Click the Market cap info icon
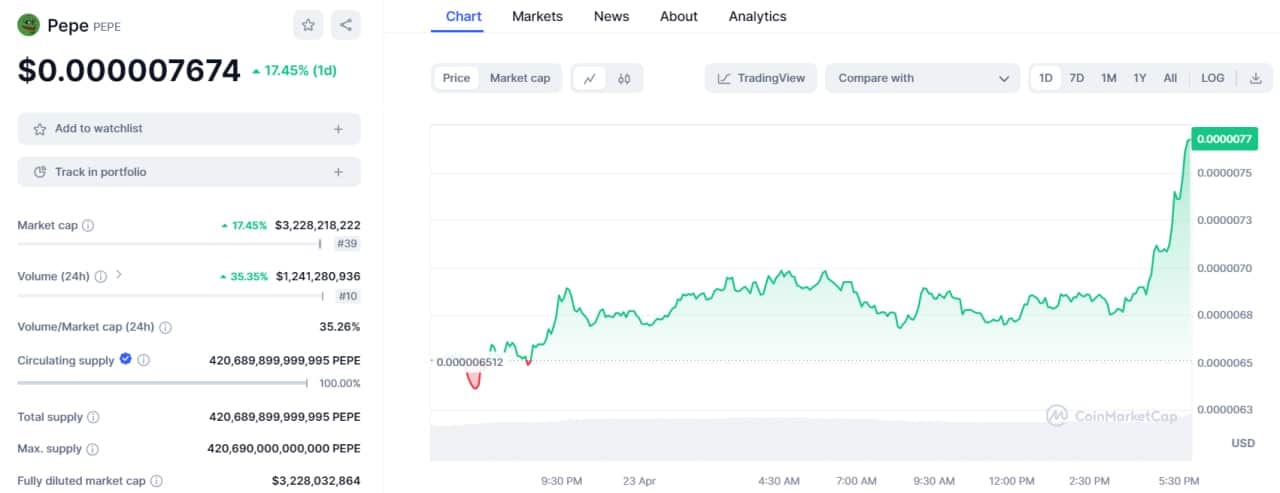The height and width of the screenshot is (493, 1280). point(88,226)
